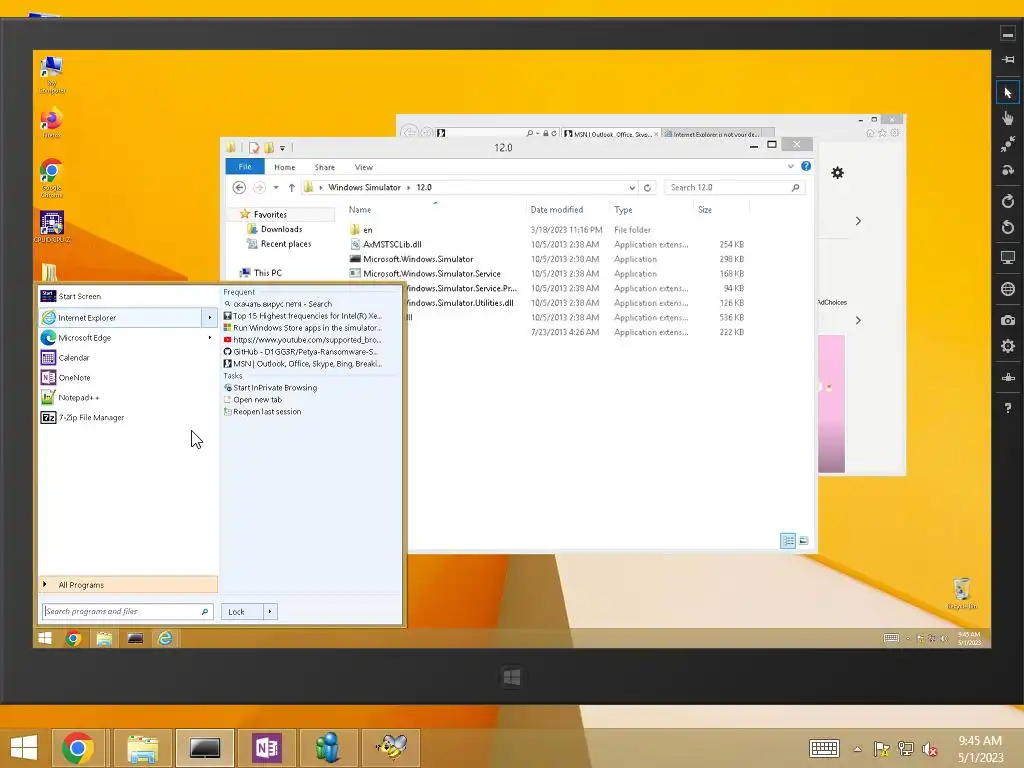The image size is (1024, 768).
Task: Select Start Screen in the Start menu
Action: tap(128, 296)
